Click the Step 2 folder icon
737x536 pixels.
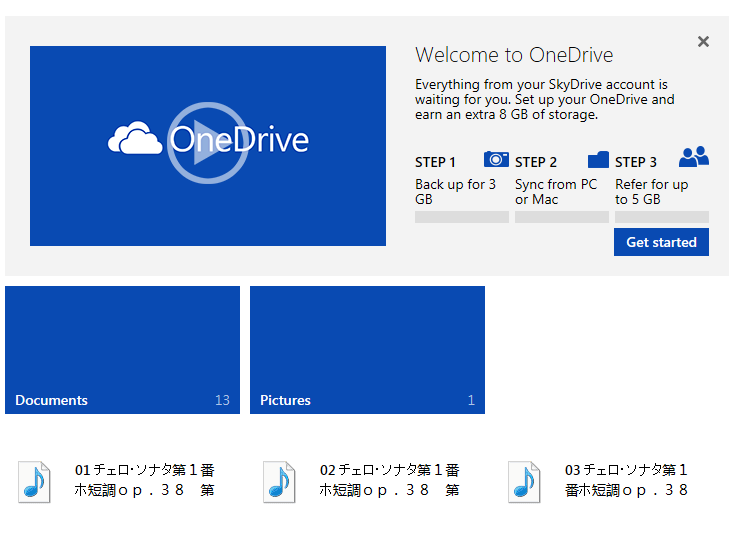[x=598, y=159]
